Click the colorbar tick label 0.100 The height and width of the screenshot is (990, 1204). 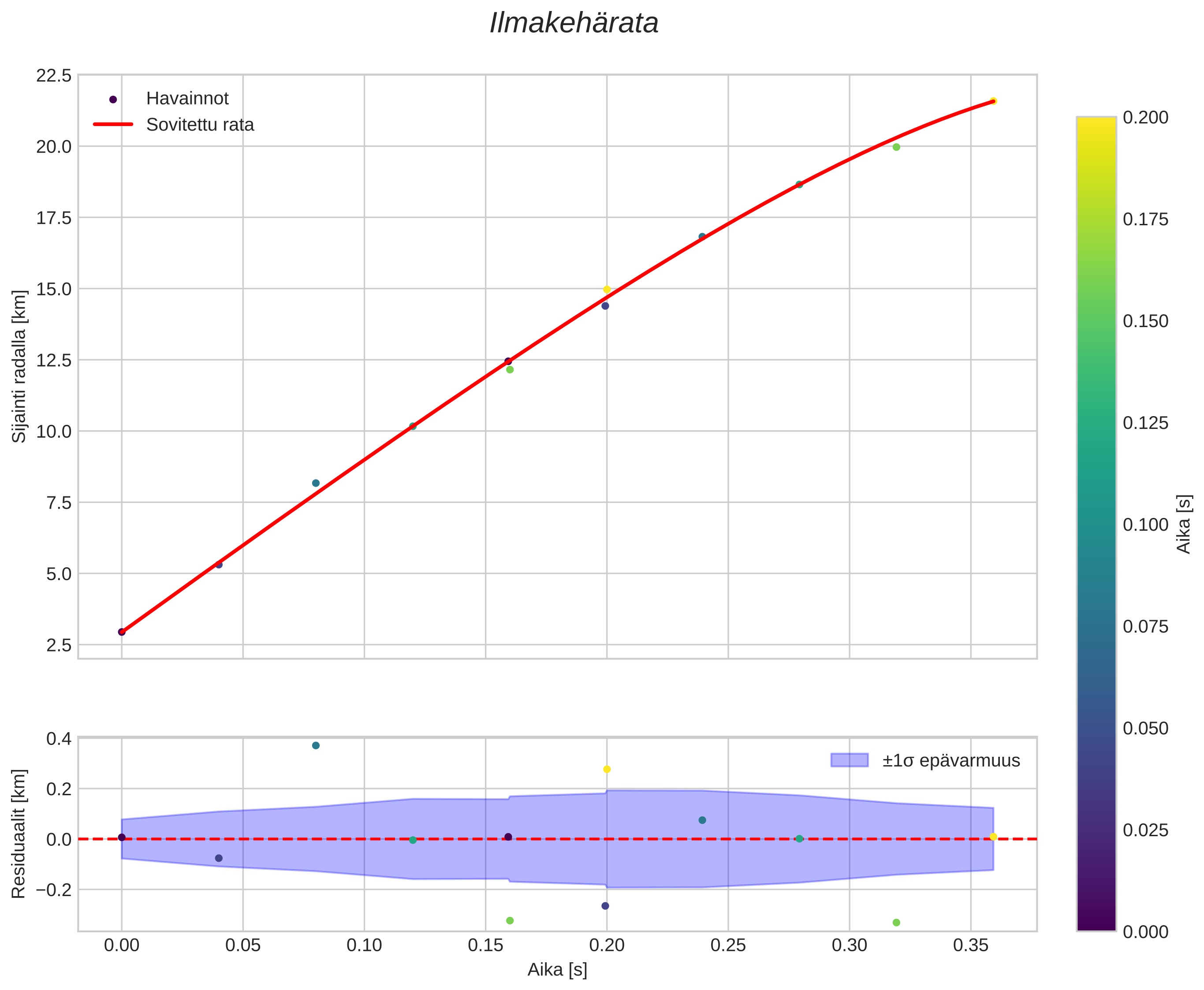pos(1145,525)
